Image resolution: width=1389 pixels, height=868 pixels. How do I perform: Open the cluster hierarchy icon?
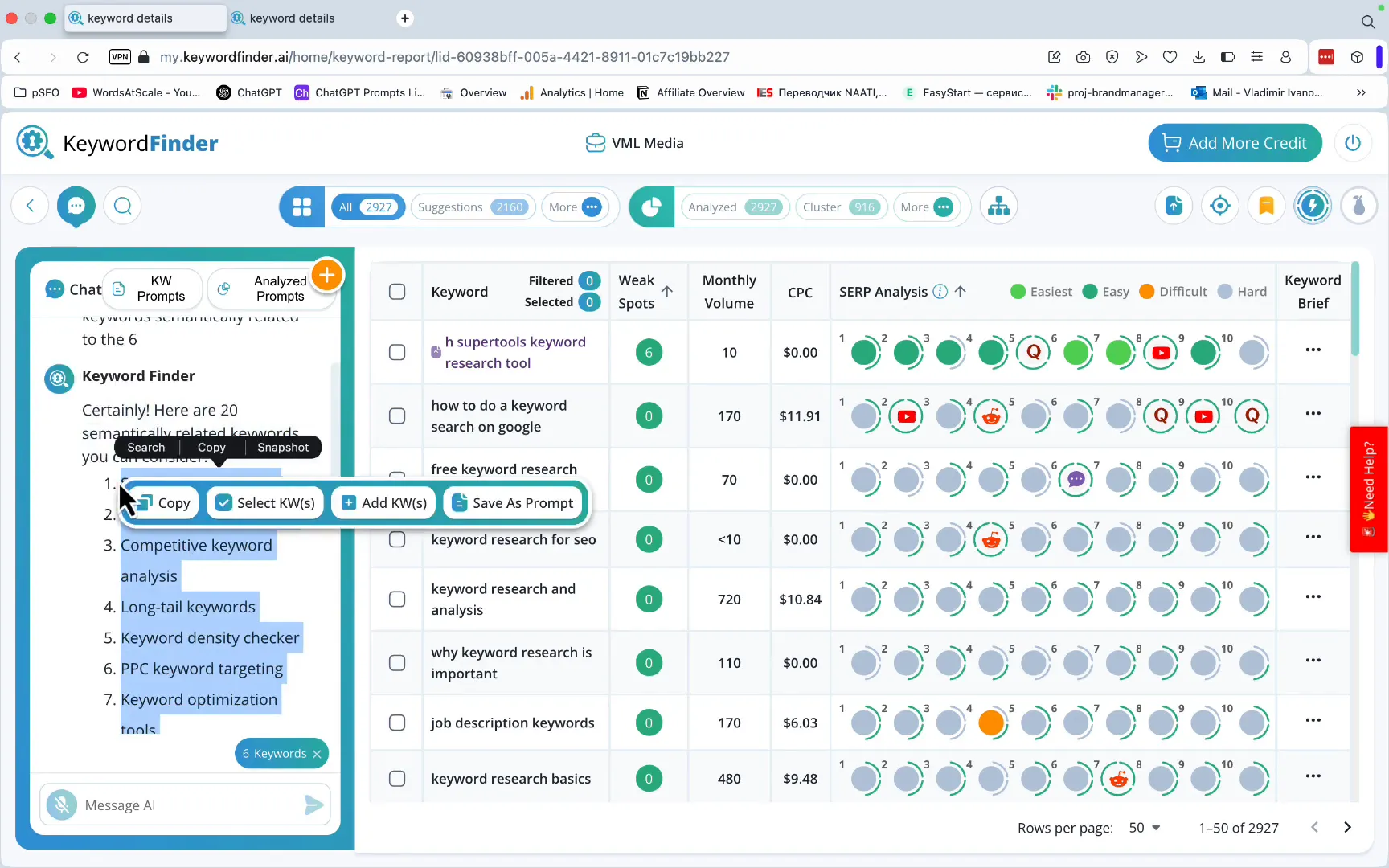click(x=999, y=207)
